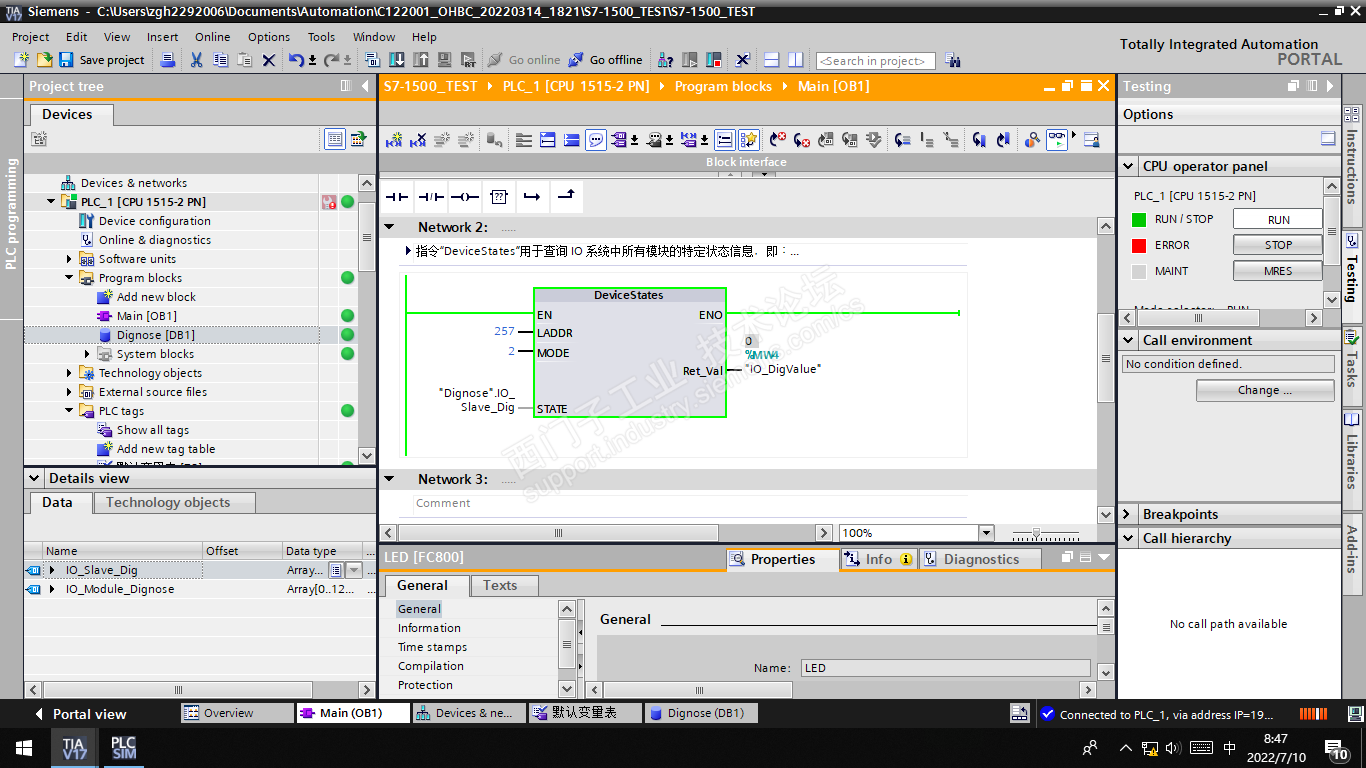The width and height of the screenshot is (1366, 768).
Task: Select Main [OB1] in project tree
Action: point(146,316)
